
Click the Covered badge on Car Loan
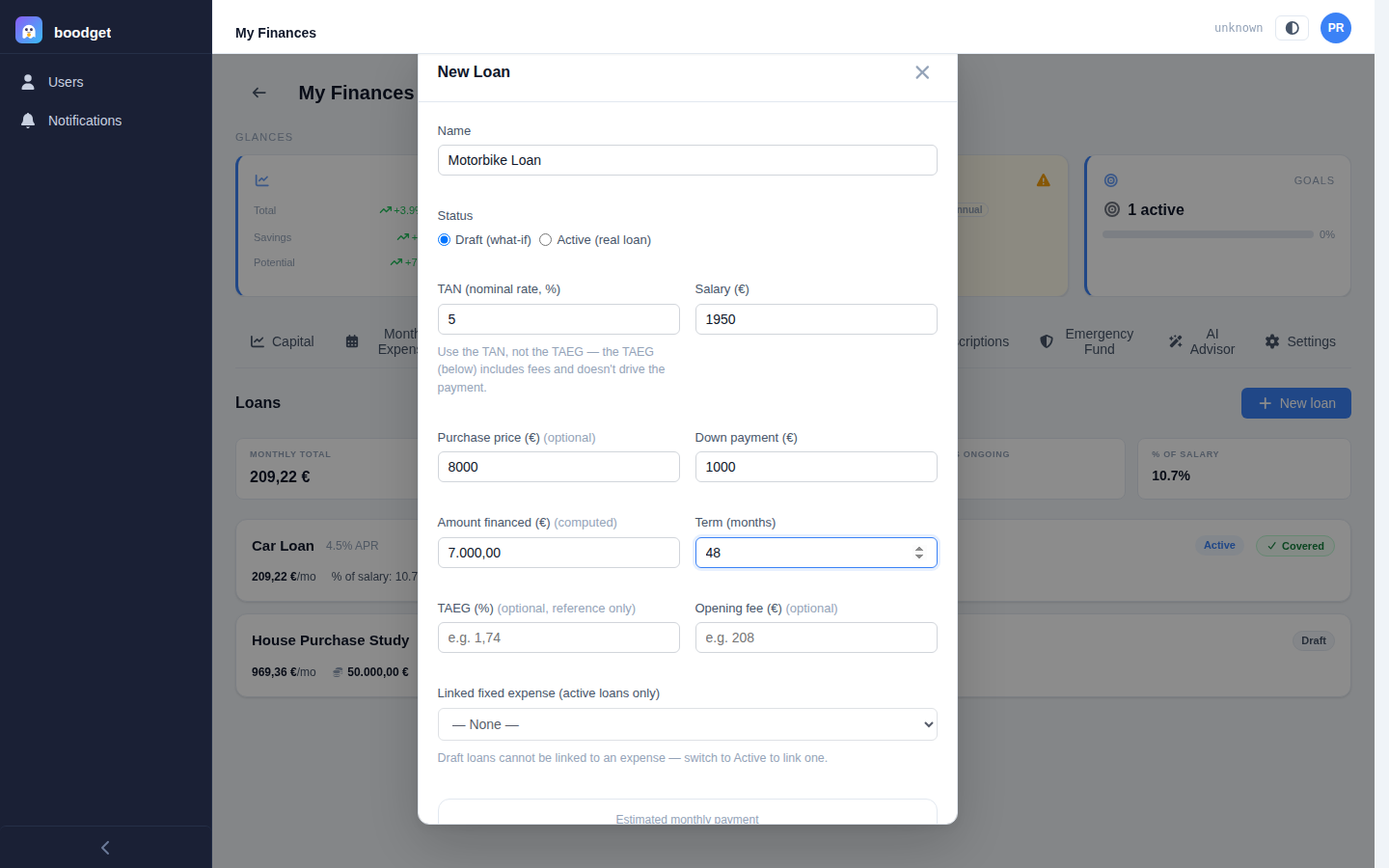[1295, 546]
